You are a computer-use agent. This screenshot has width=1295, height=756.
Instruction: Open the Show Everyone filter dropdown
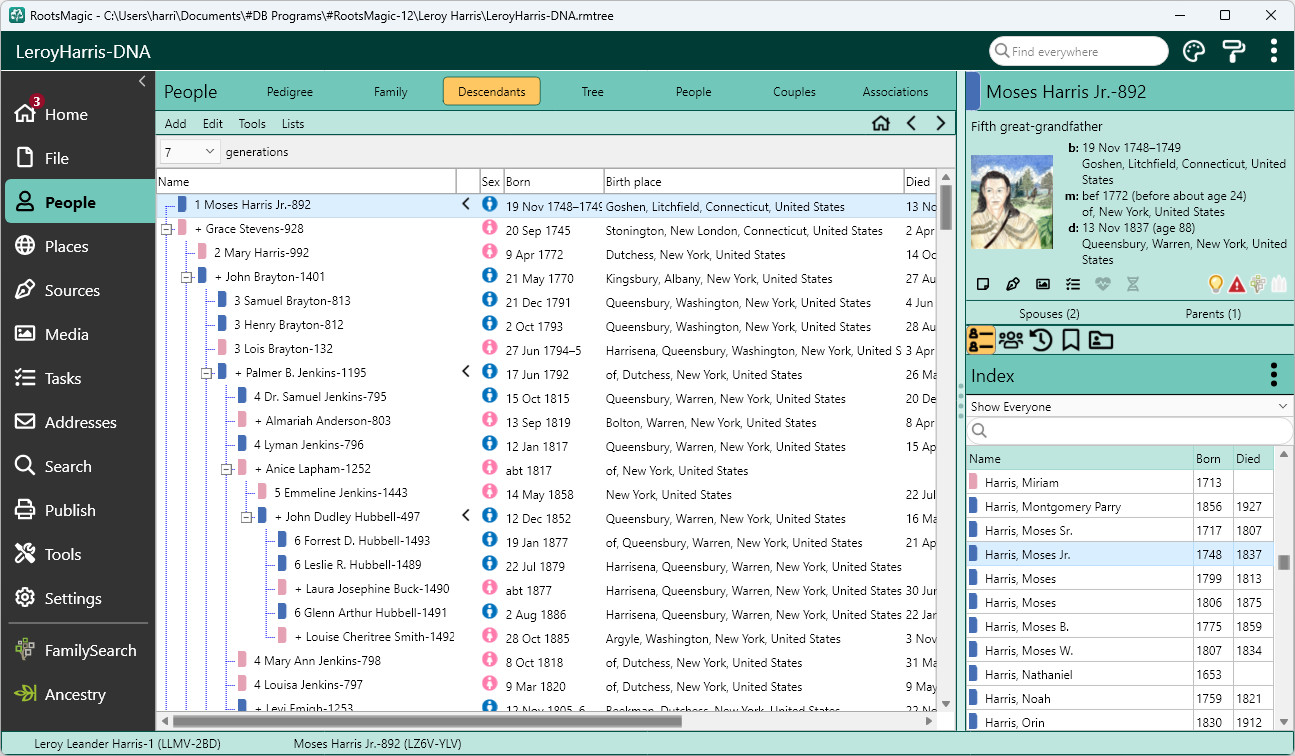pyautogui.click(x=1129, y=407)
